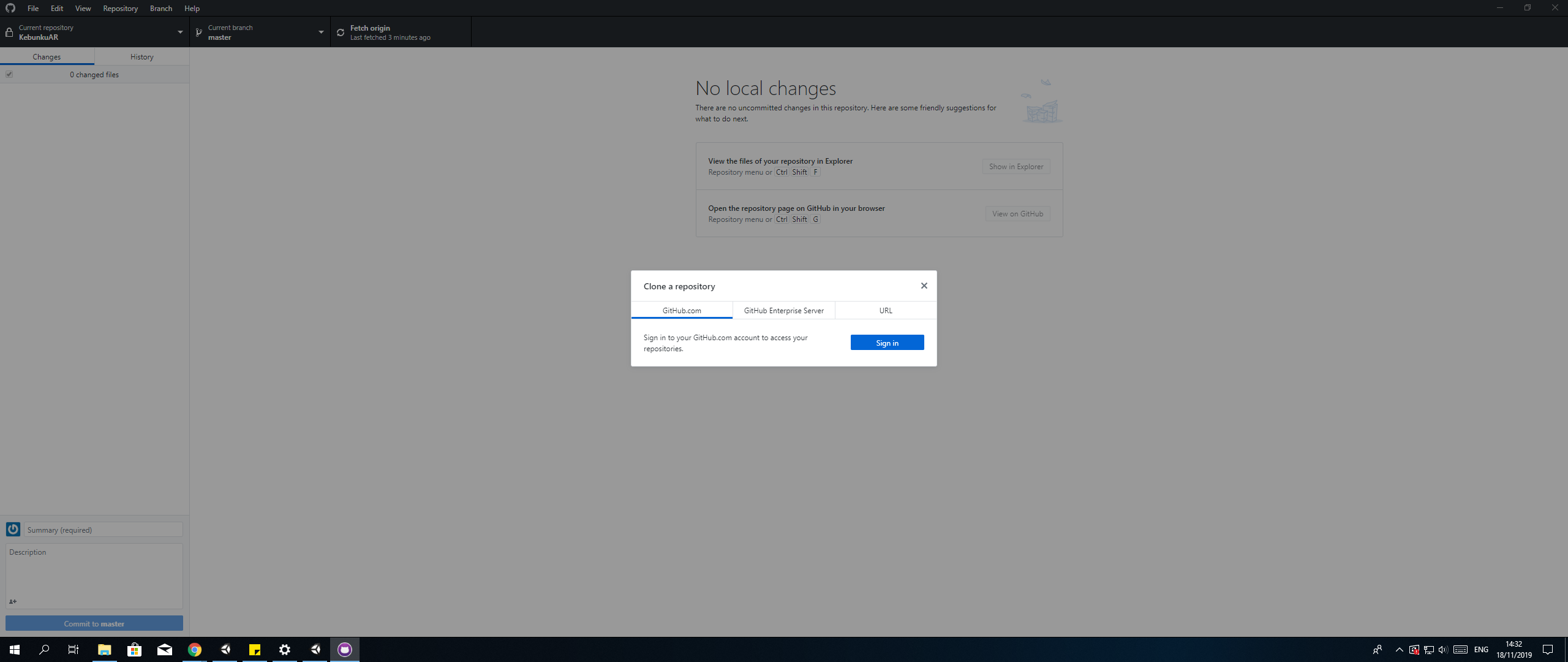Click the 'No local changes' heading

[x=766, y=88]
